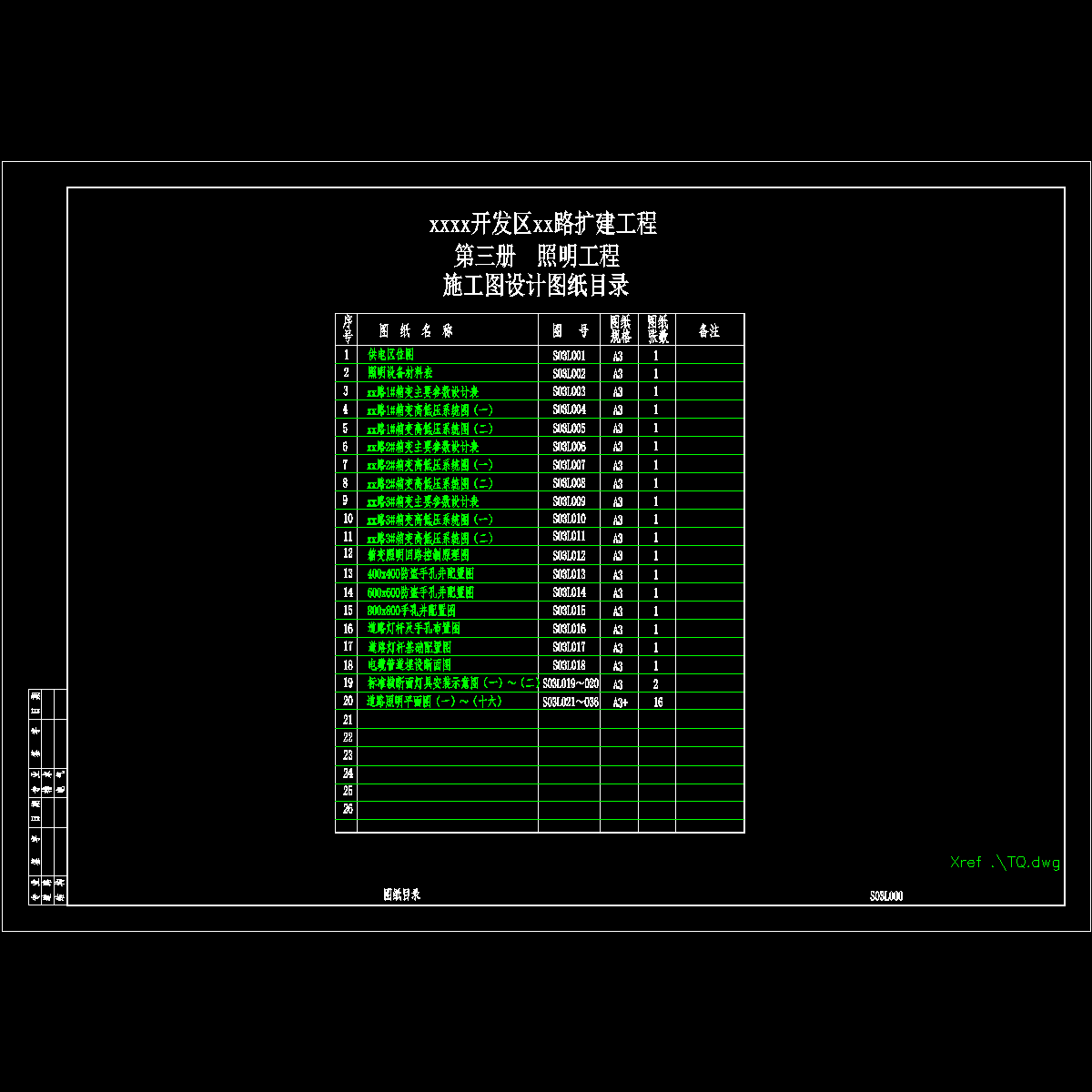
Task: Select sequence number '21' in the table
Action: click(x=348, y=720)
